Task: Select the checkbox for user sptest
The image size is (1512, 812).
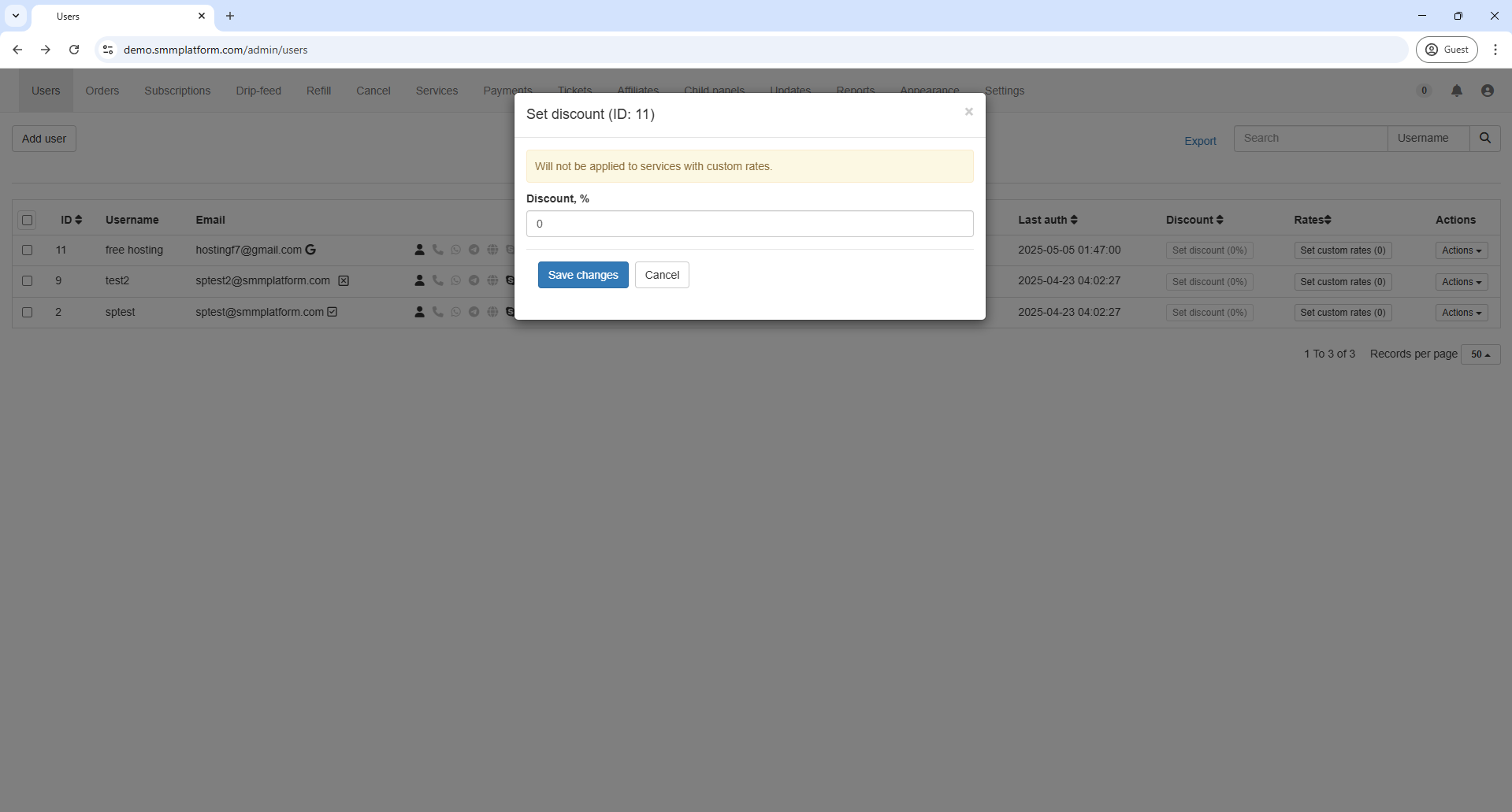Action: 28,312
